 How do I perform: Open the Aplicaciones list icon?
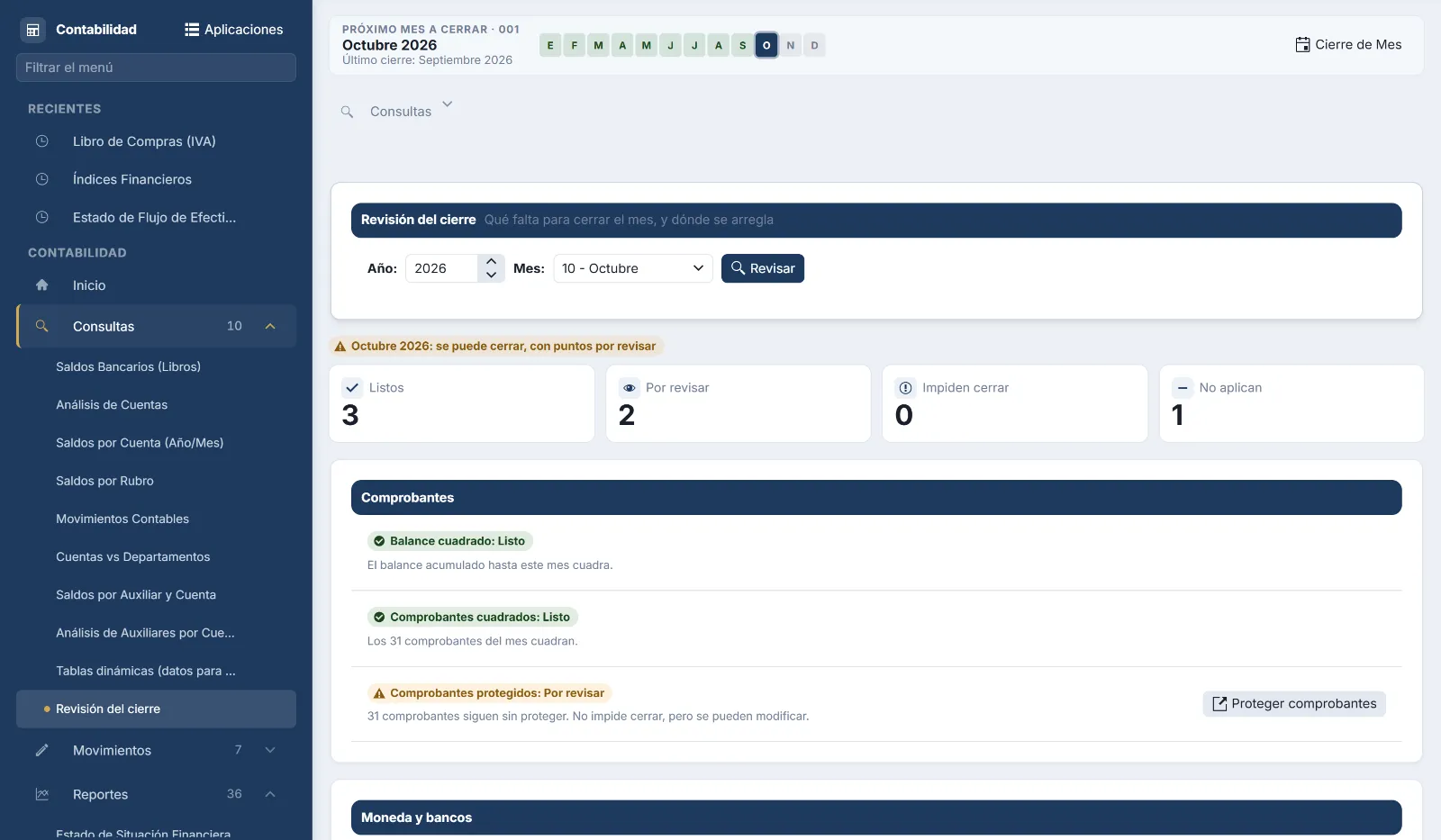point(192,30)
